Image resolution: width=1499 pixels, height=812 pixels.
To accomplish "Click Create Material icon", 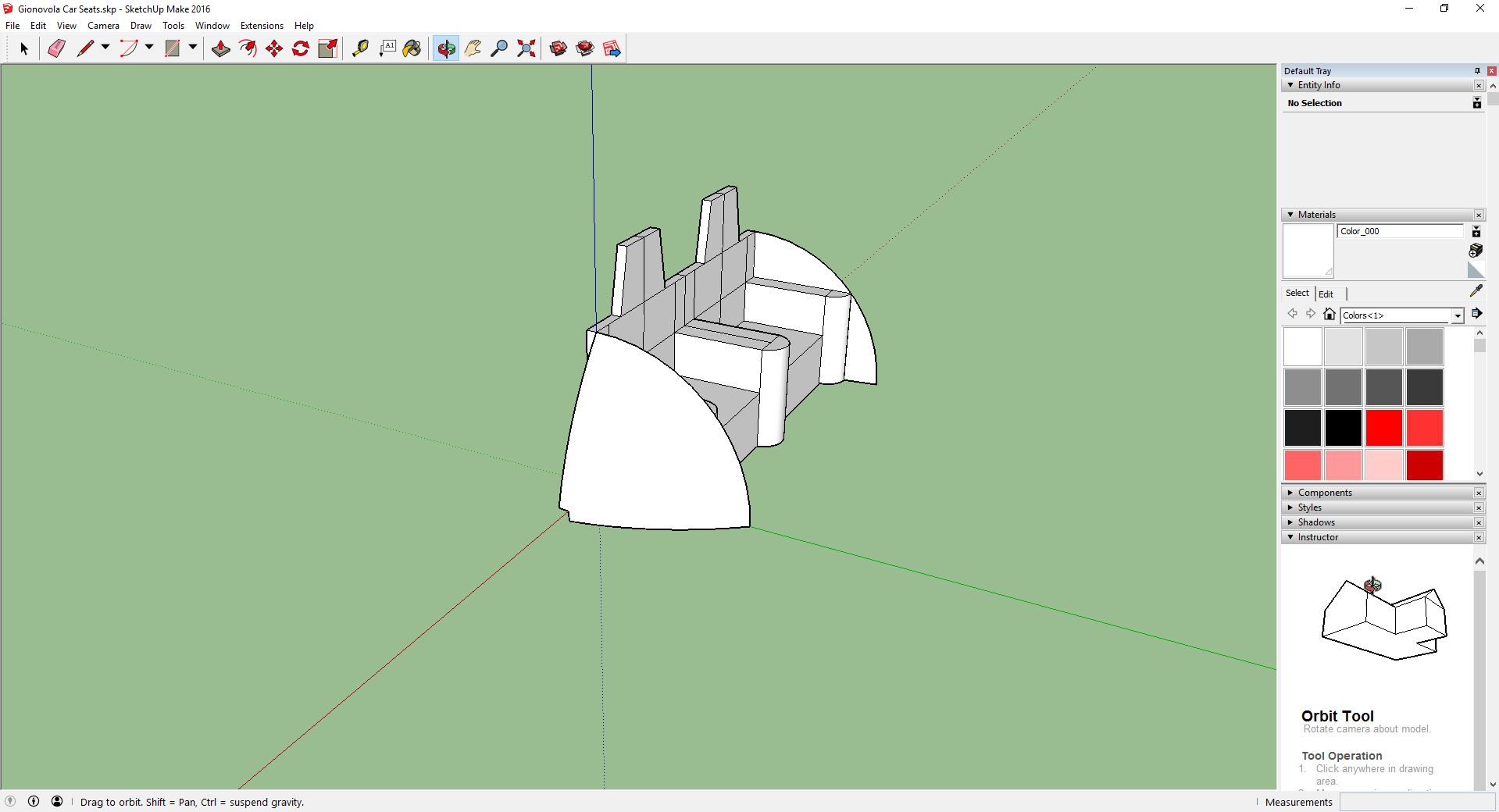I will [1476, 251].
